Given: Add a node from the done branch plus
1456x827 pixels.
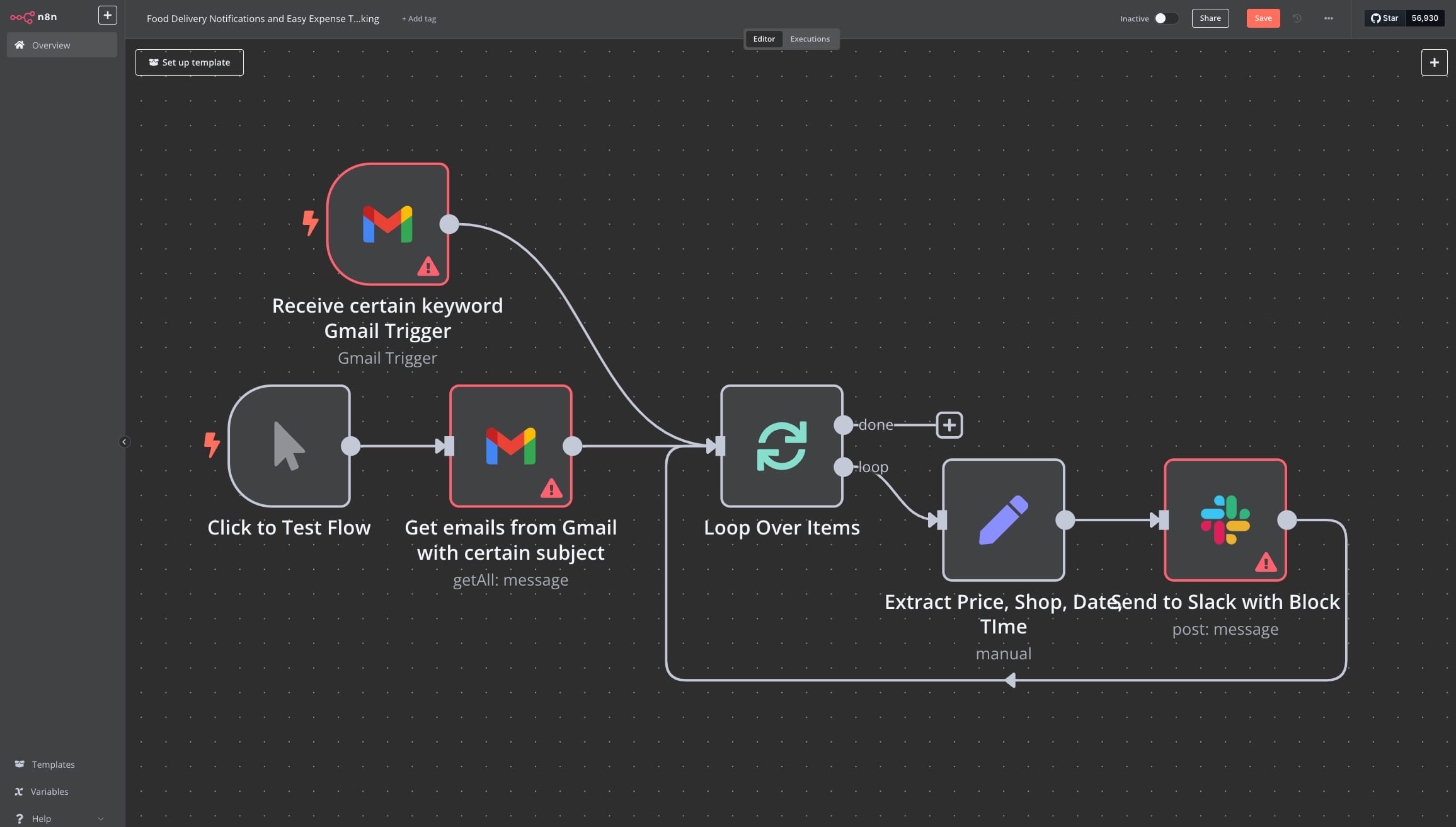Looking at the screenshot, I should [x=948, y=425].
